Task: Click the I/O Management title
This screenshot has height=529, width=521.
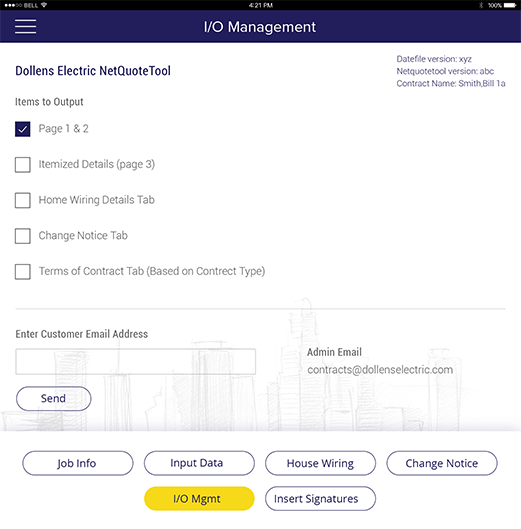Action: click(x=260, y=27)
